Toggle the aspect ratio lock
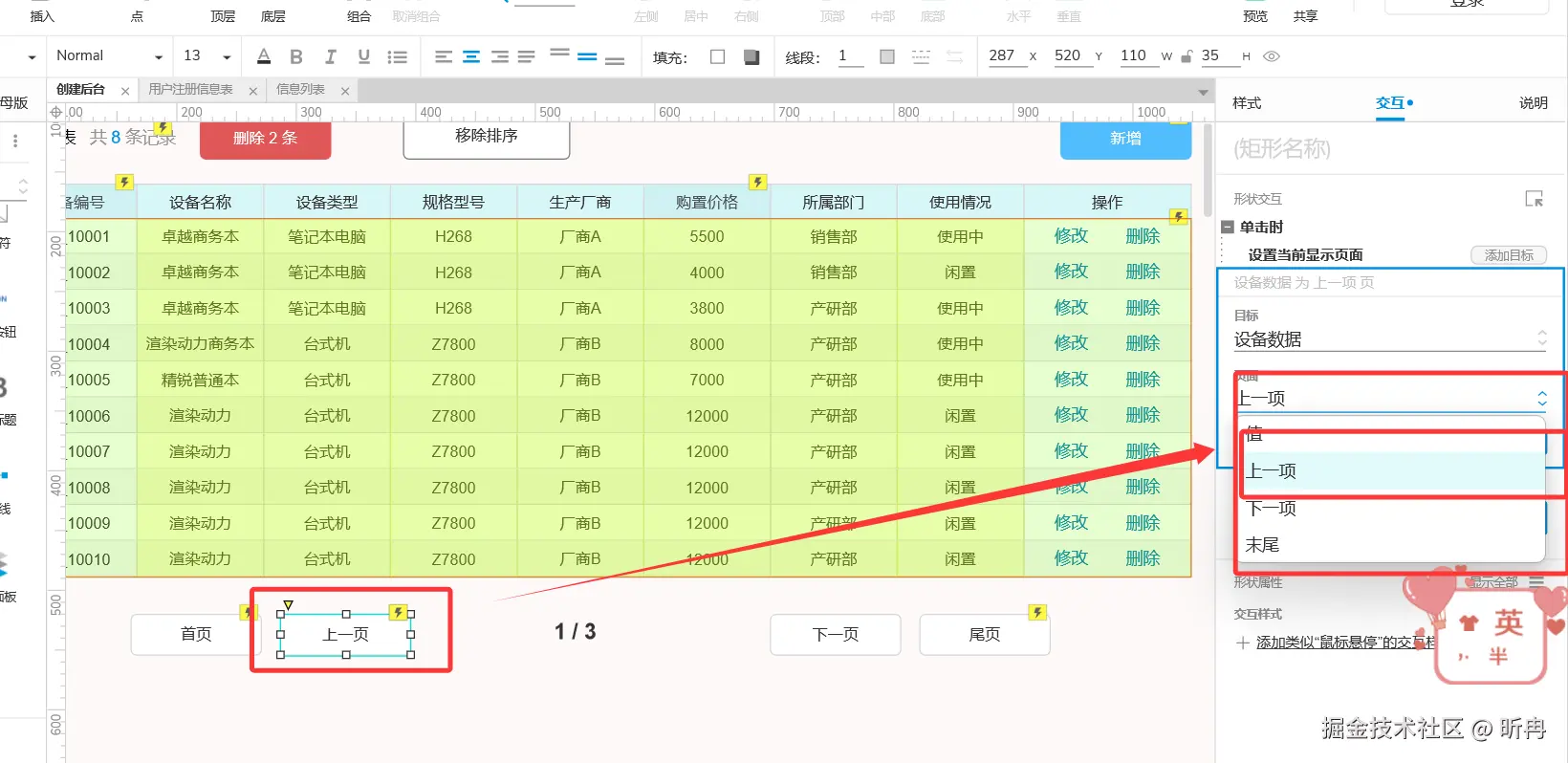The width and height of the screenshot is (1568, 763). [1187, 56]
